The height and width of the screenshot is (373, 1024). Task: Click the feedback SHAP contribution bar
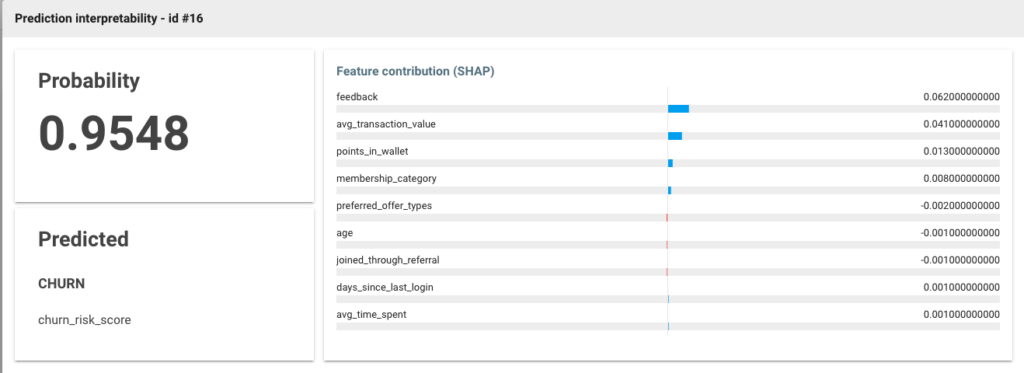coord(678,109)
